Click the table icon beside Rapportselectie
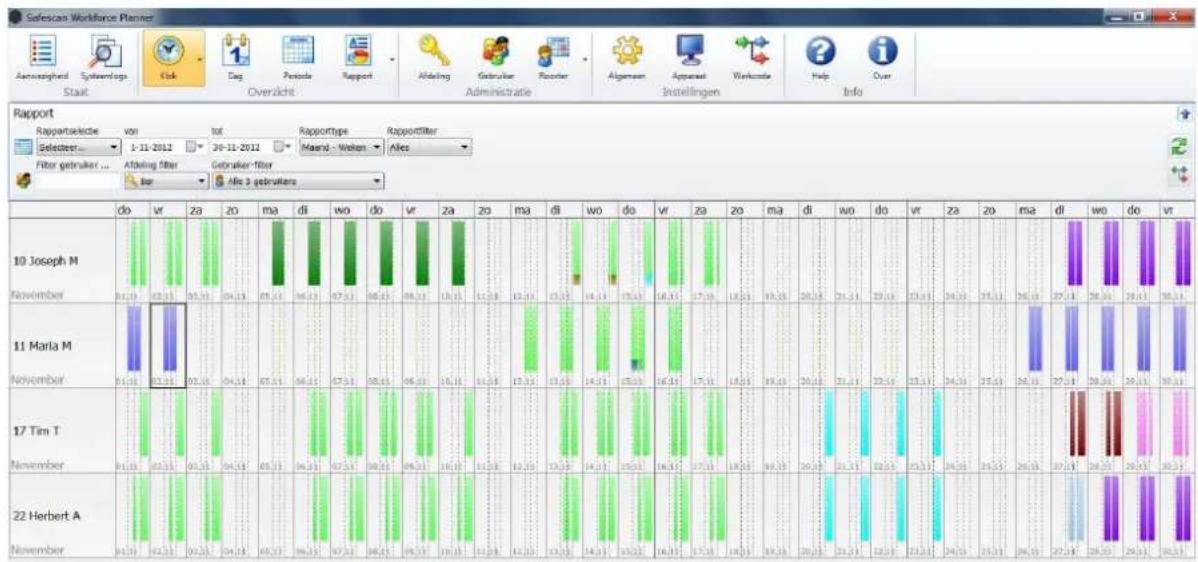This screenshot has width=1198, height=562. pyautogui.click(x=24, y=147)
